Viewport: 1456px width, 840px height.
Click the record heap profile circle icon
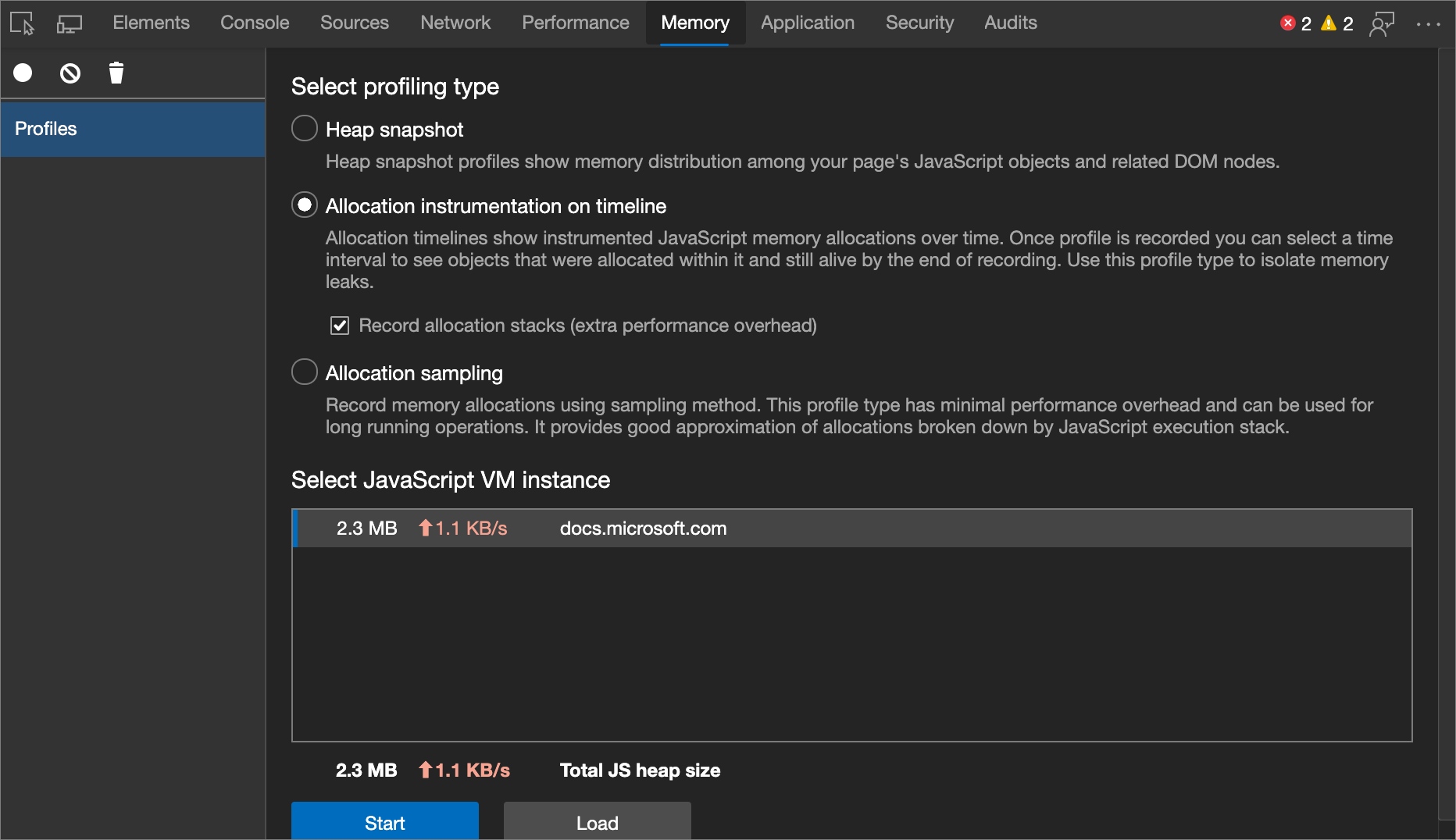pyautogui.click(x=23, y=73)
